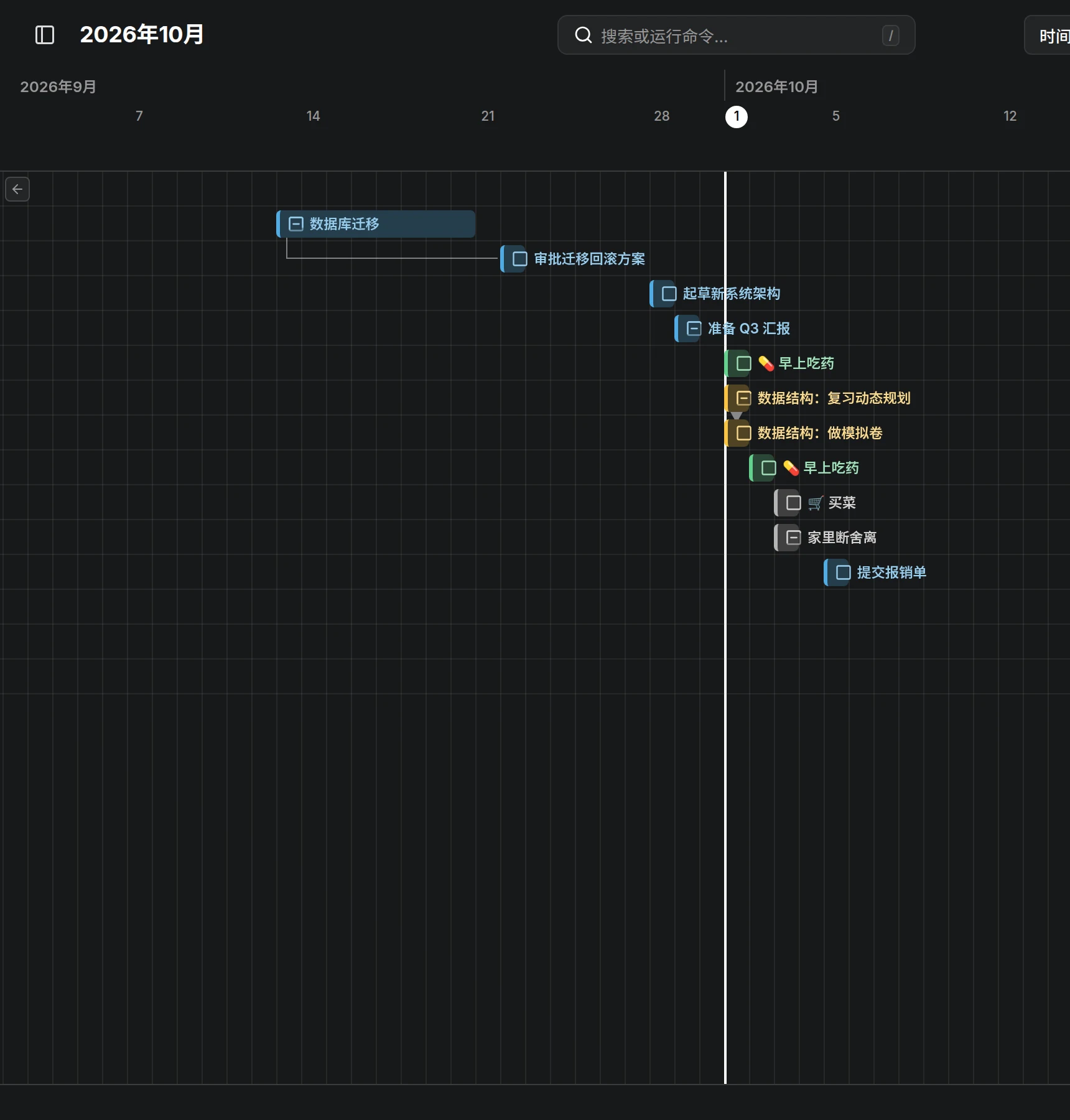Click the back arrow button
This screenshot has width=1070, height=1120.
[17, 189]
